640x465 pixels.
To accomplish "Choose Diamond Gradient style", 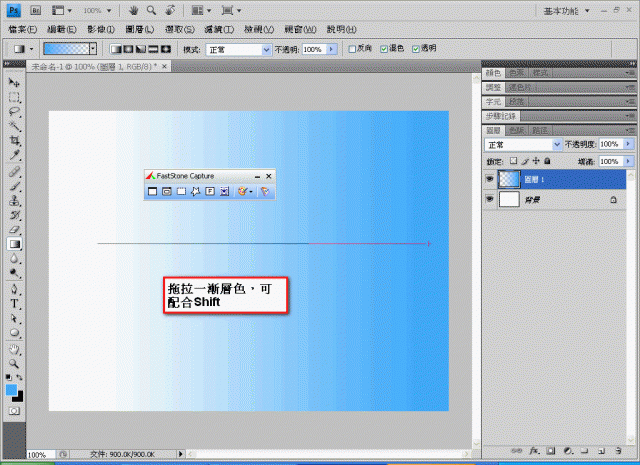I will tap(166, 49).
